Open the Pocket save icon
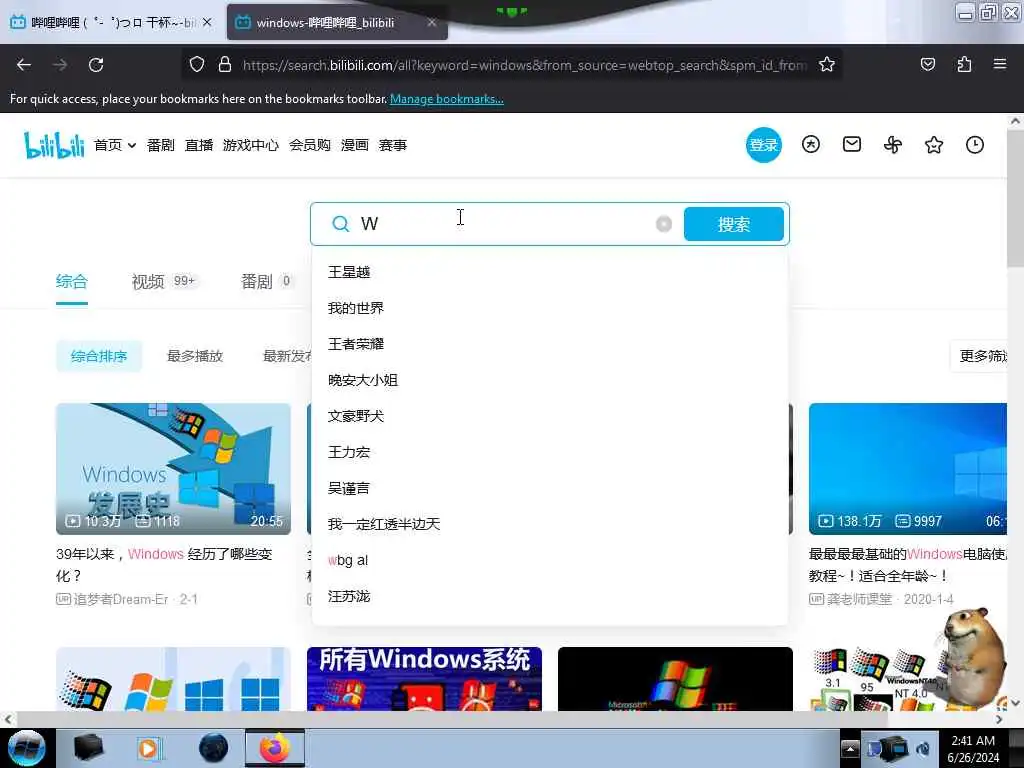 click(x=927, y=65)
